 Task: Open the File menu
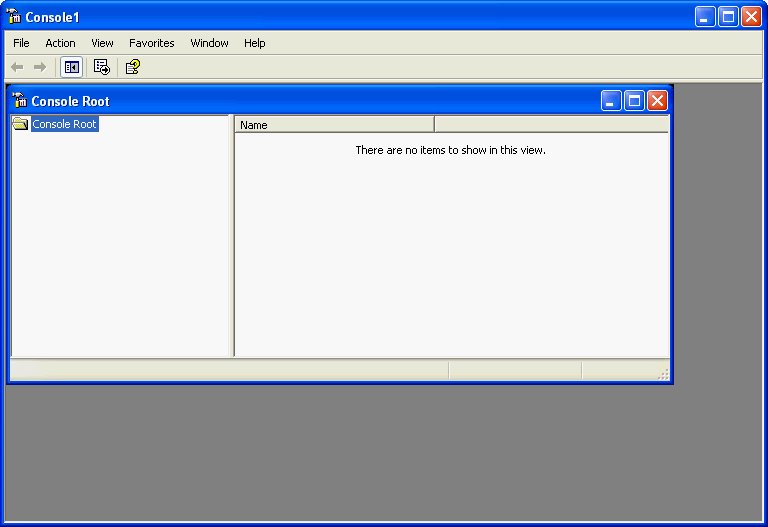21,43
